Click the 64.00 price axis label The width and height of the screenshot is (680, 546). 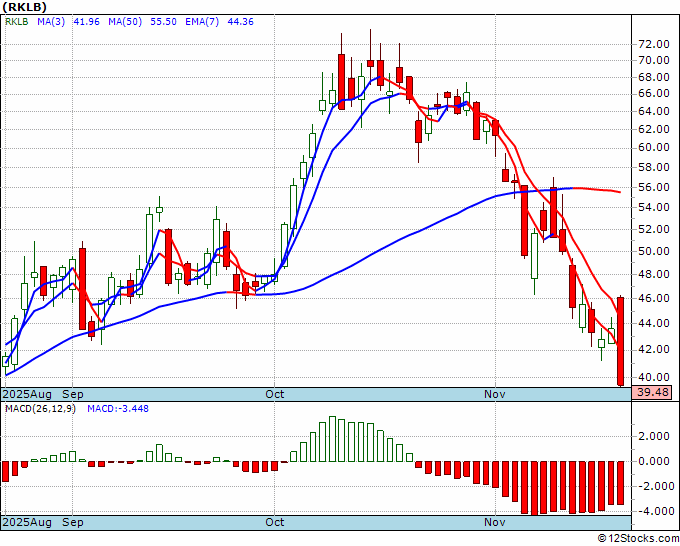[654, 111]
